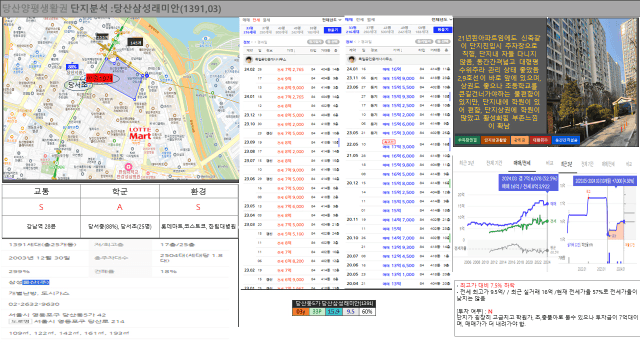This screenshot has width=640, height=360.
Task: Click the pink school marker on the map
Action: [128, 167]
